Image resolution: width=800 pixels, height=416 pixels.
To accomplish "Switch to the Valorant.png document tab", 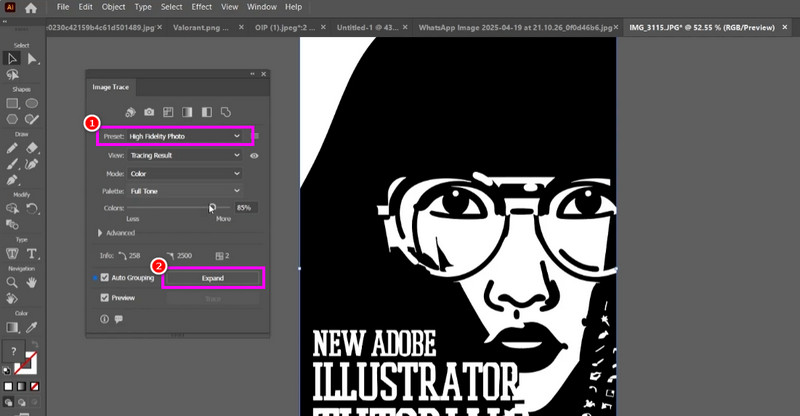I will (x=201, y=28).
